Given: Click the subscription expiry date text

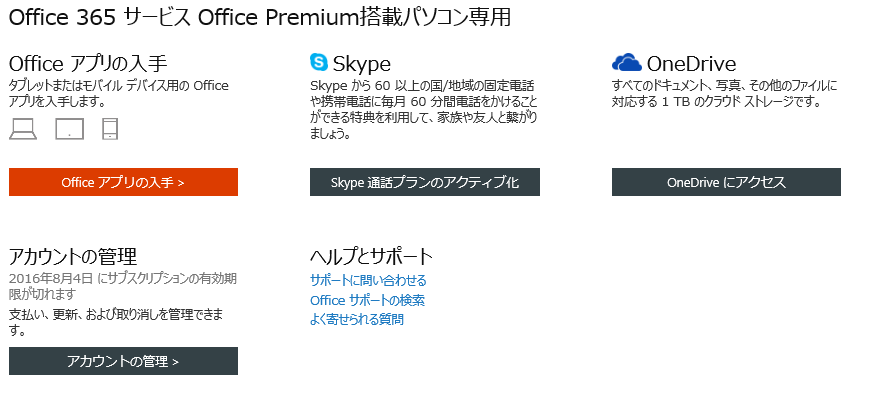Looking at the screenshot, I should 122,285.
